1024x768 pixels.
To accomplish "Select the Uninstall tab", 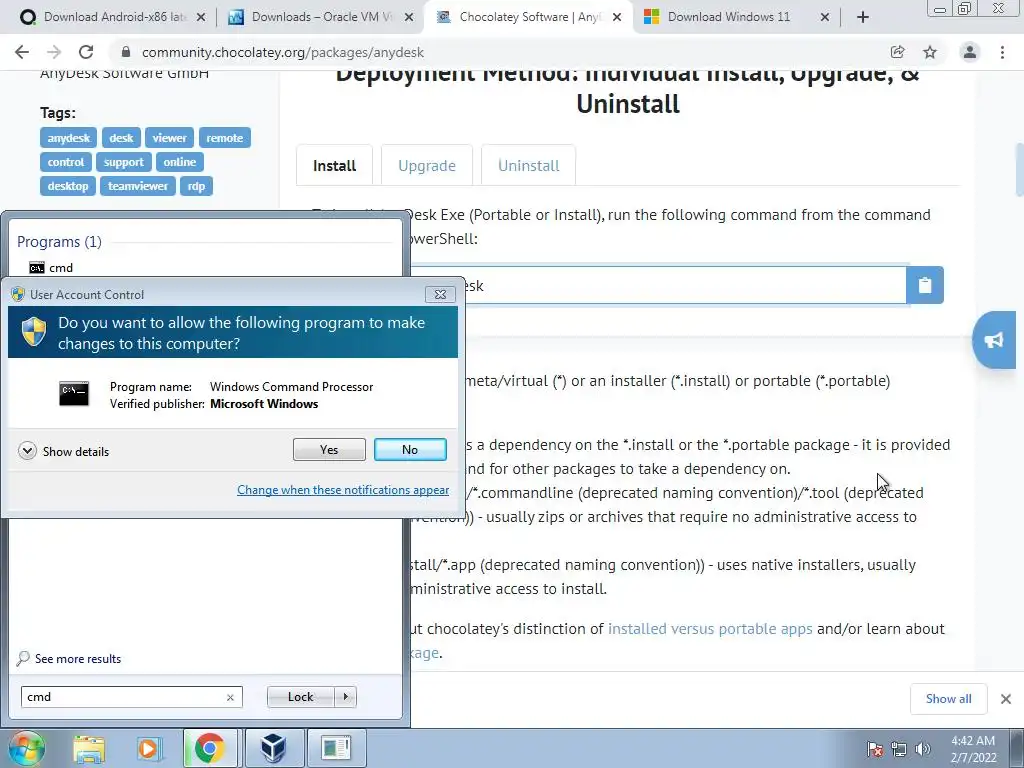I will coord(529,166).
